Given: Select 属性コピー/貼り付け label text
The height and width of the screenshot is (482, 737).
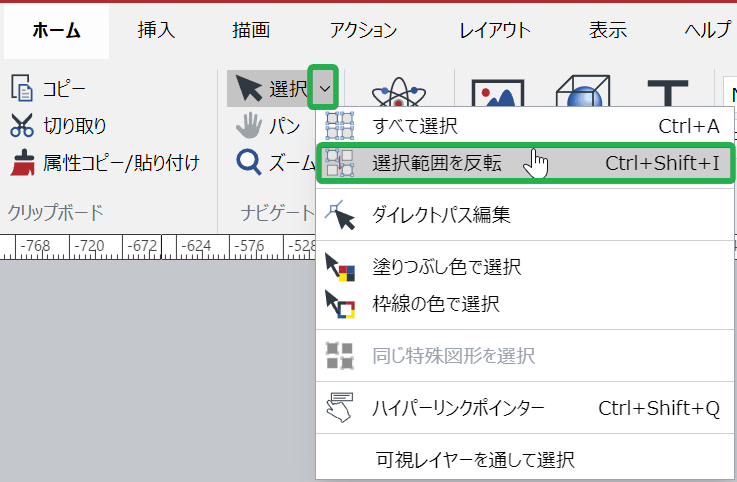Looking at the screenshot, I should tap(121, 163).
